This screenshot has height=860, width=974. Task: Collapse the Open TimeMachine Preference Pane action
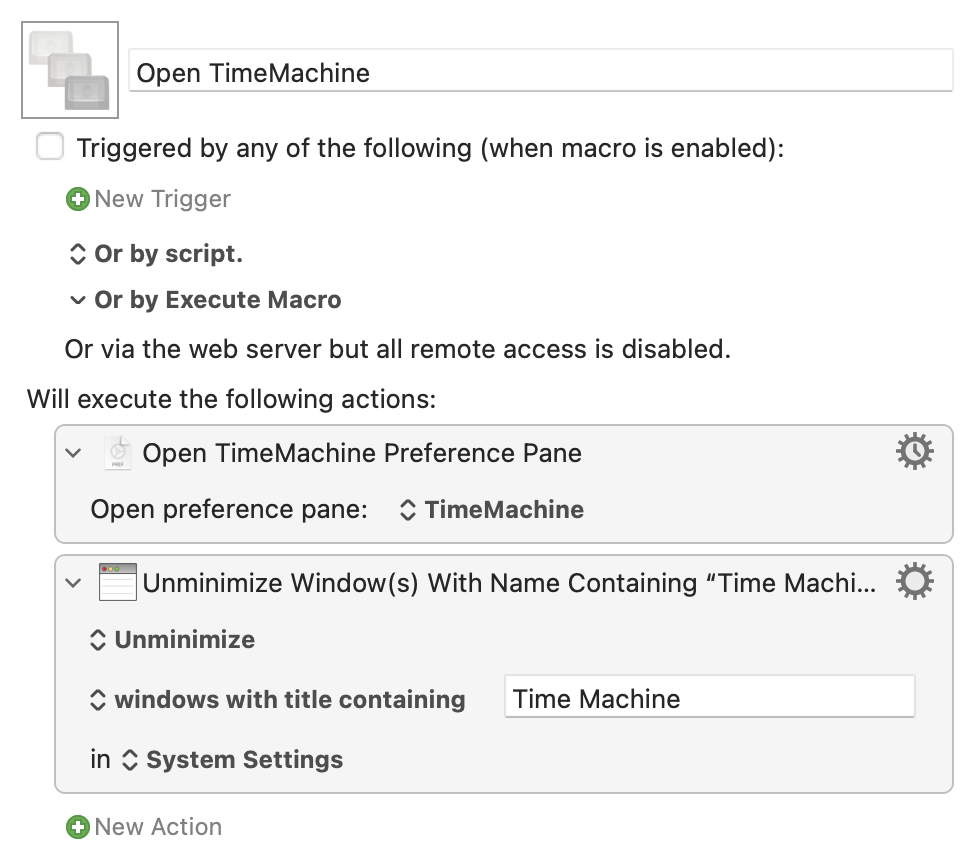click(73, 453)
